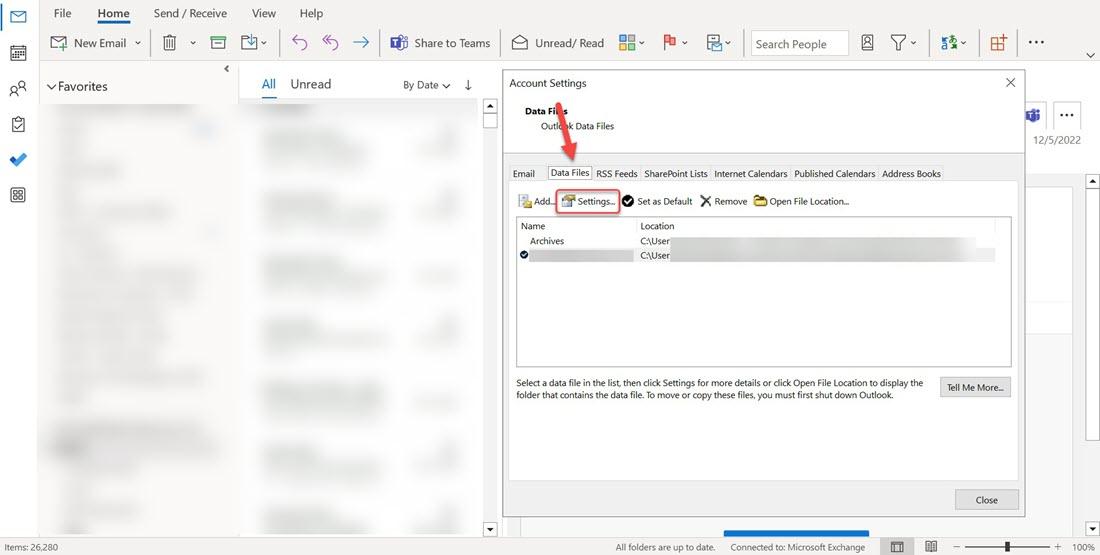Image resolution: width=1100 pixels, height=555 pixels.
Task: Open the By Date sort dropdown
Action: point(427,85)
